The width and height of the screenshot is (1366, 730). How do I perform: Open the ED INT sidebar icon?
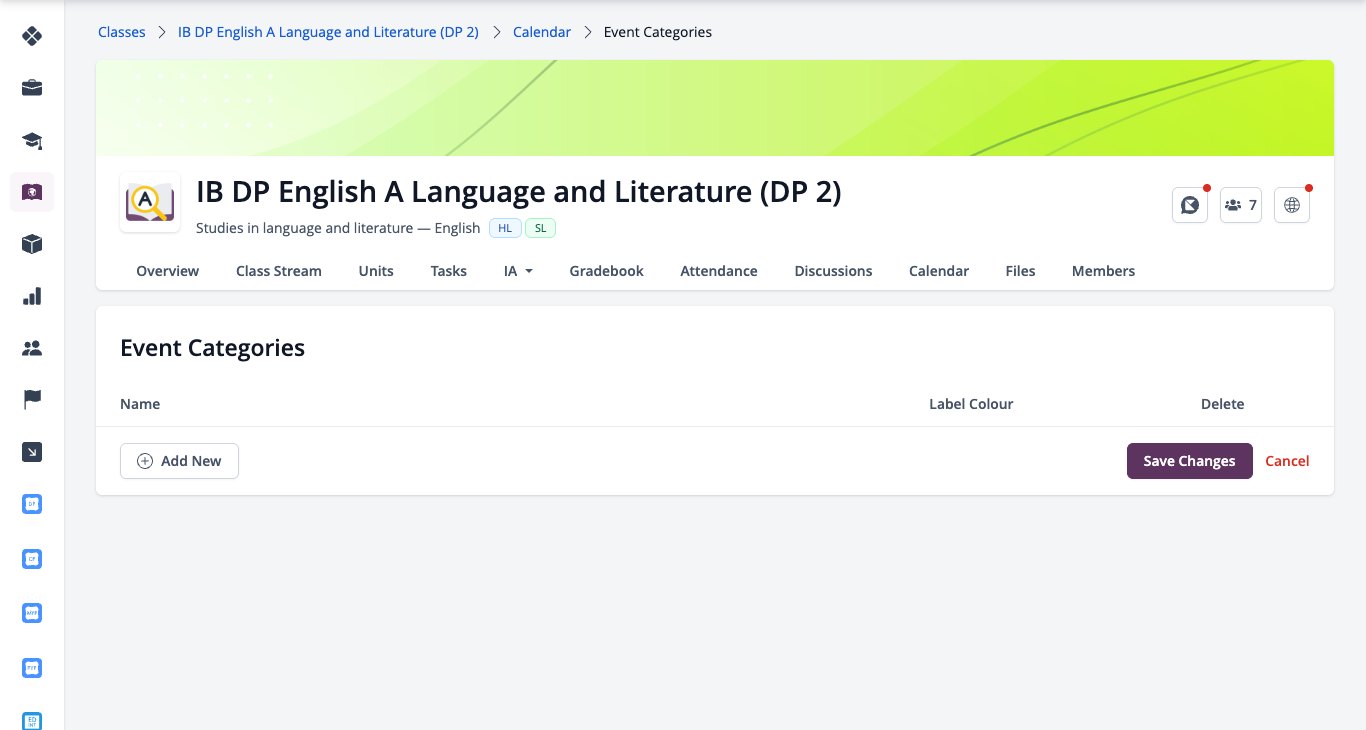(x=32, y=719)
